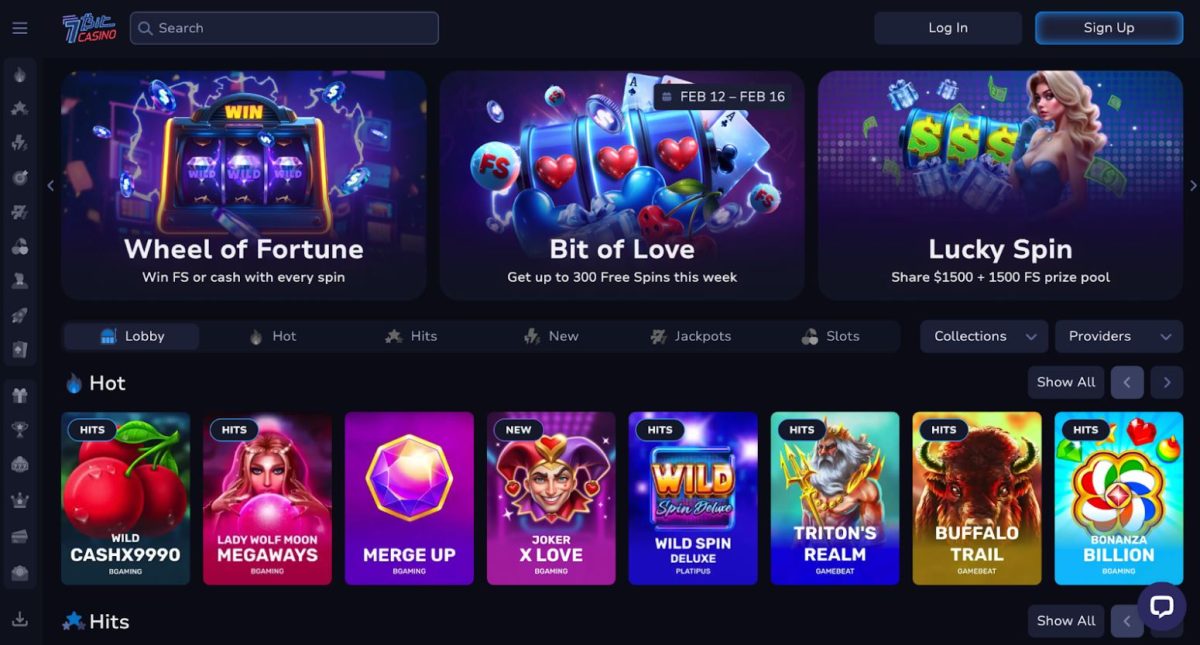Open the hamburger menu in the header
The image size is (1200, 645).
click(x=19, y=28)
